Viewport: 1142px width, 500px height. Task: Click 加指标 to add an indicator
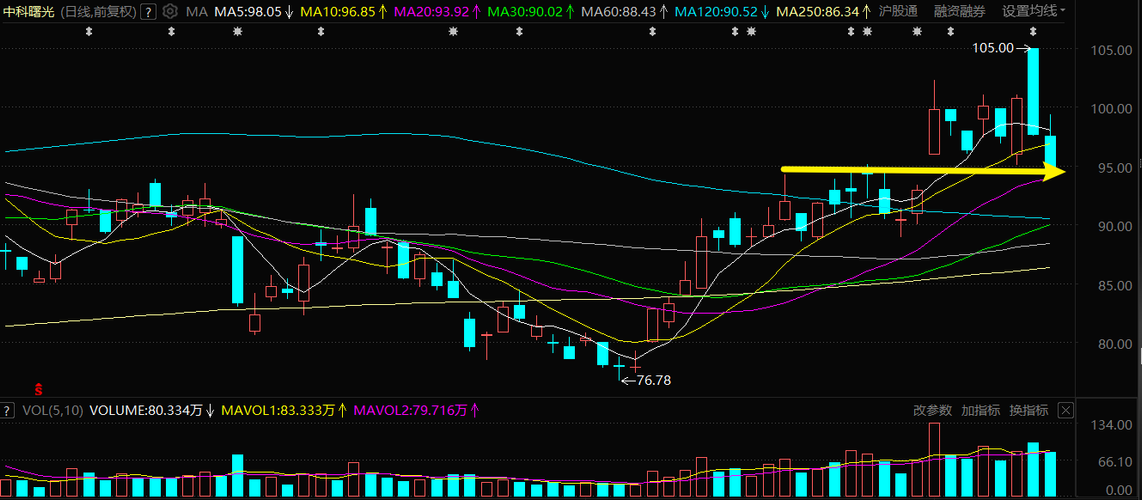click(980, 410)
